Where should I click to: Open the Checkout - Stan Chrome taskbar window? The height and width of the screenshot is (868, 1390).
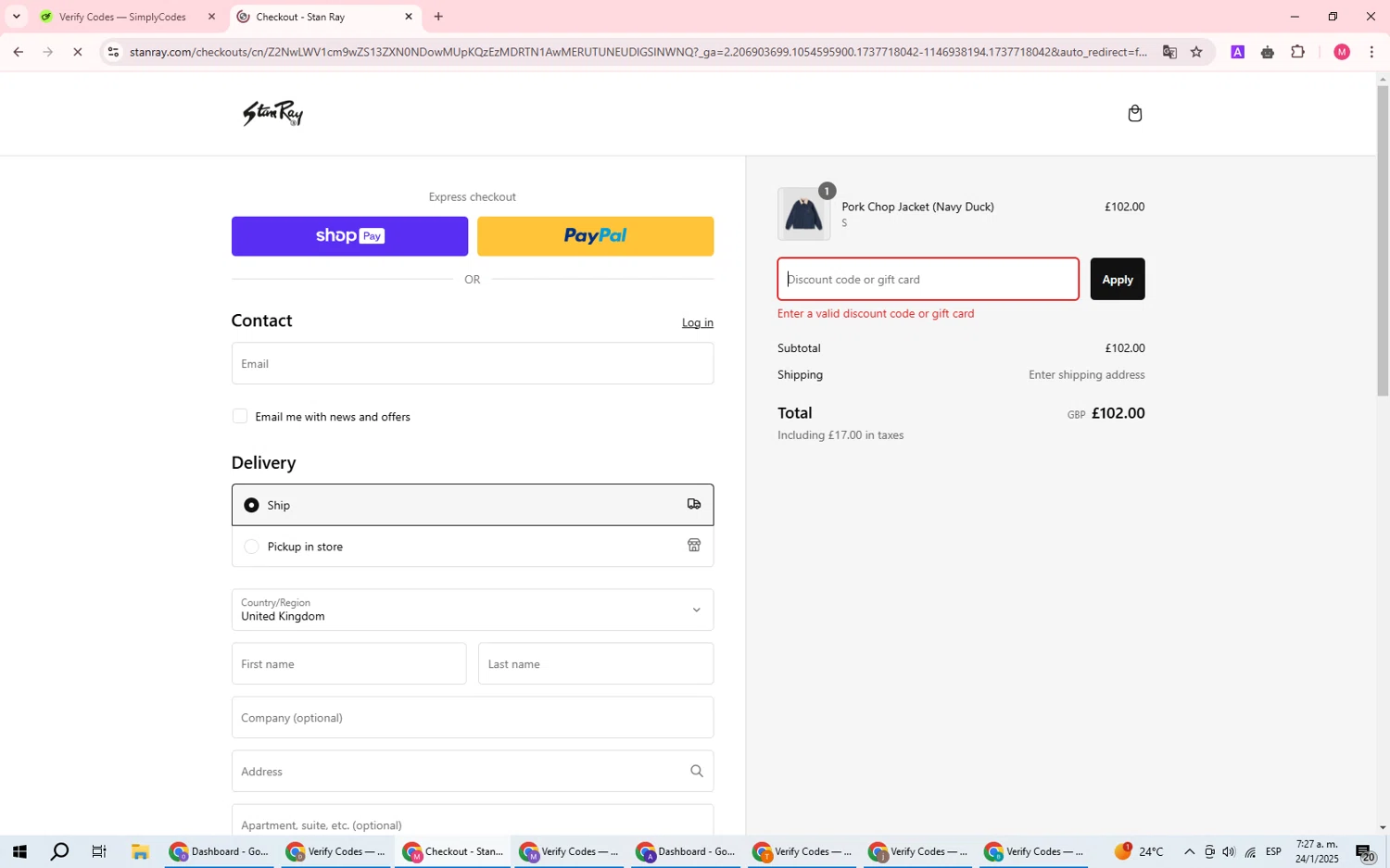point(453,851)
